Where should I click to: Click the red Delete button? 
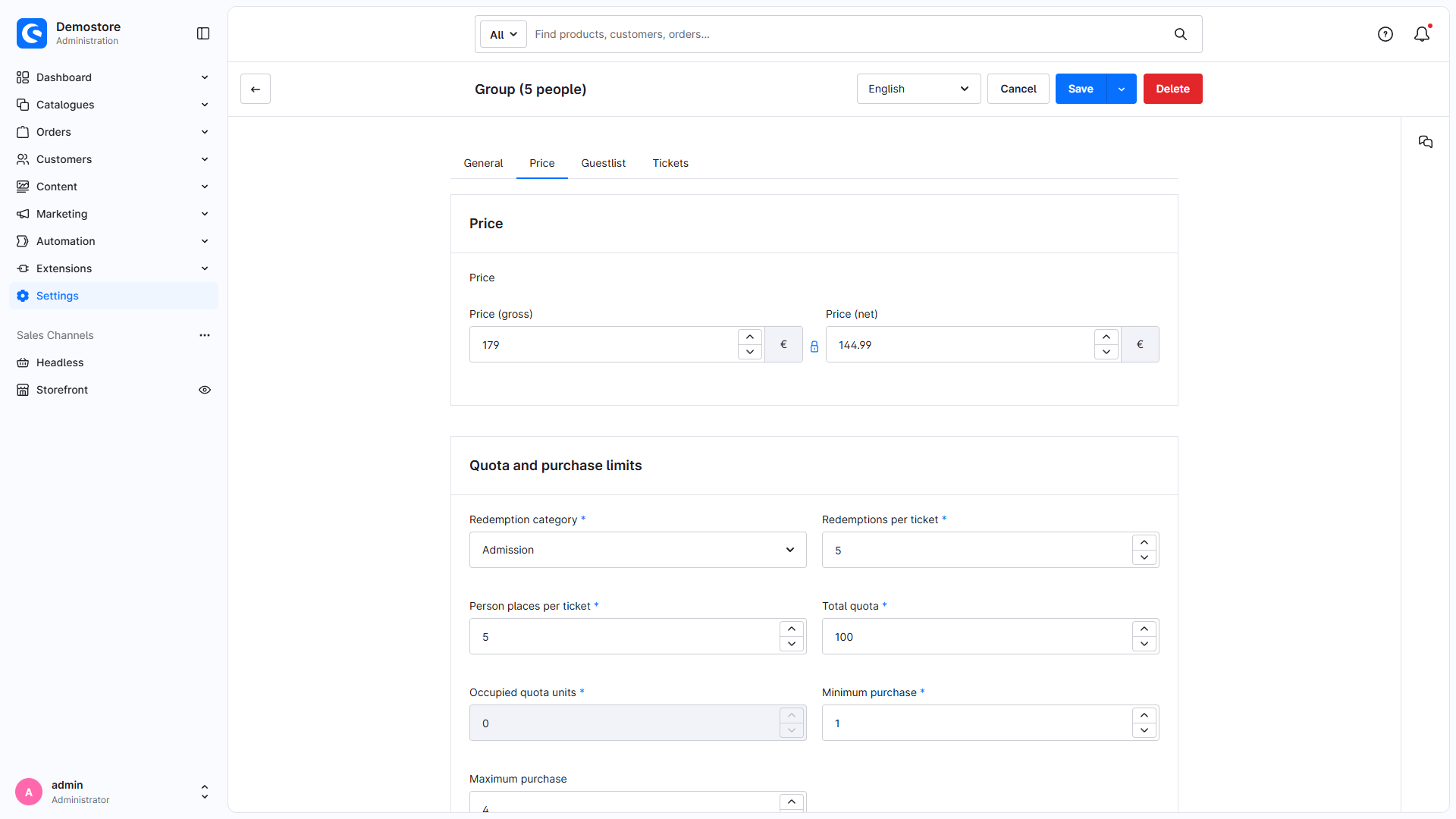coord(1173,89)
